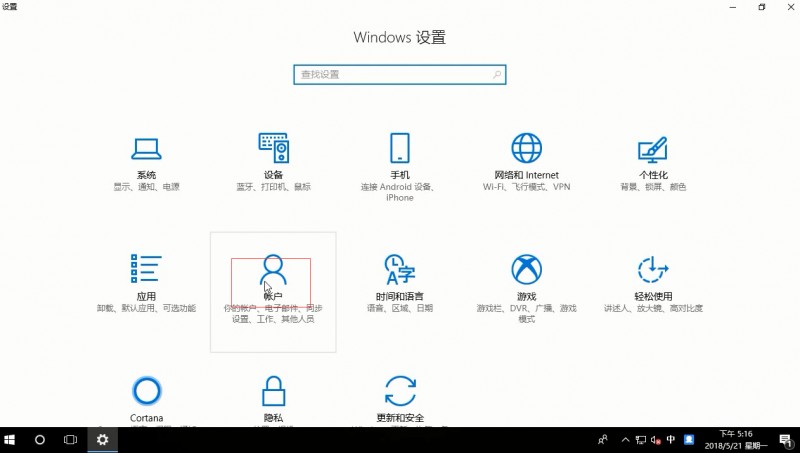Click the 背景、锁屏、颜色 description

tap(653, 187)
